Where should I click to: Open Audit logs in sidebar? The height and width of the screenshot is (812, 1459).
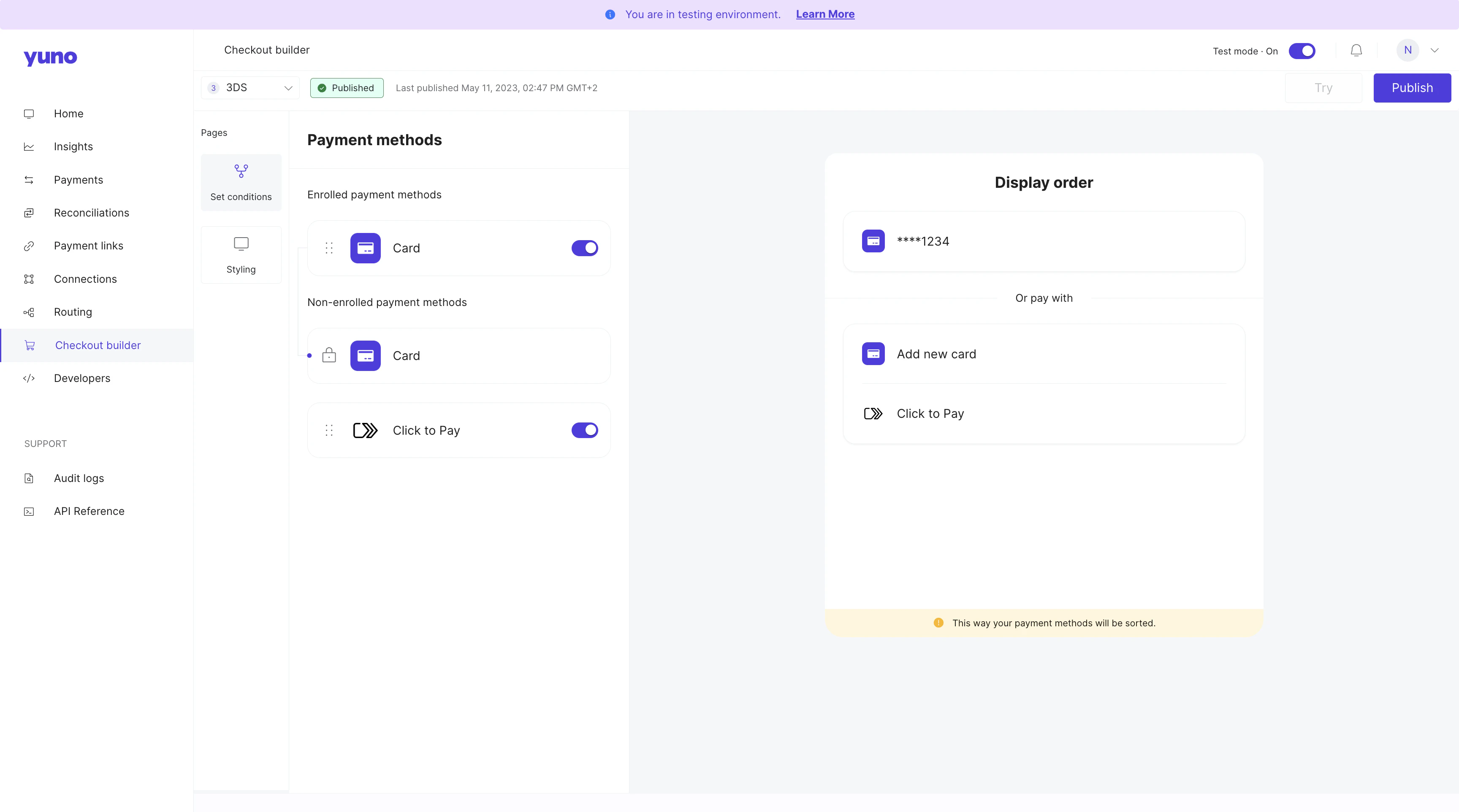pyautogui.click(x=79, y=478)
